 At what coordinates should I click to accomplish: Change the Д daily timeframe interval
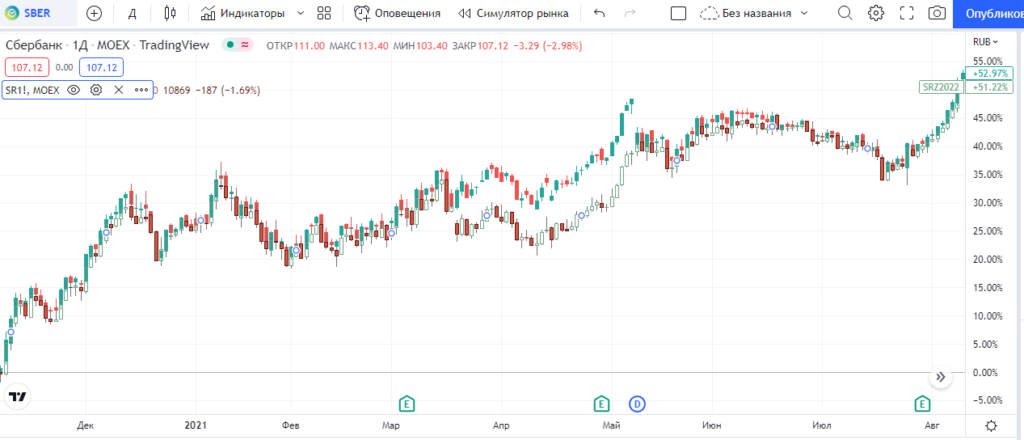(x=132, y=13)
